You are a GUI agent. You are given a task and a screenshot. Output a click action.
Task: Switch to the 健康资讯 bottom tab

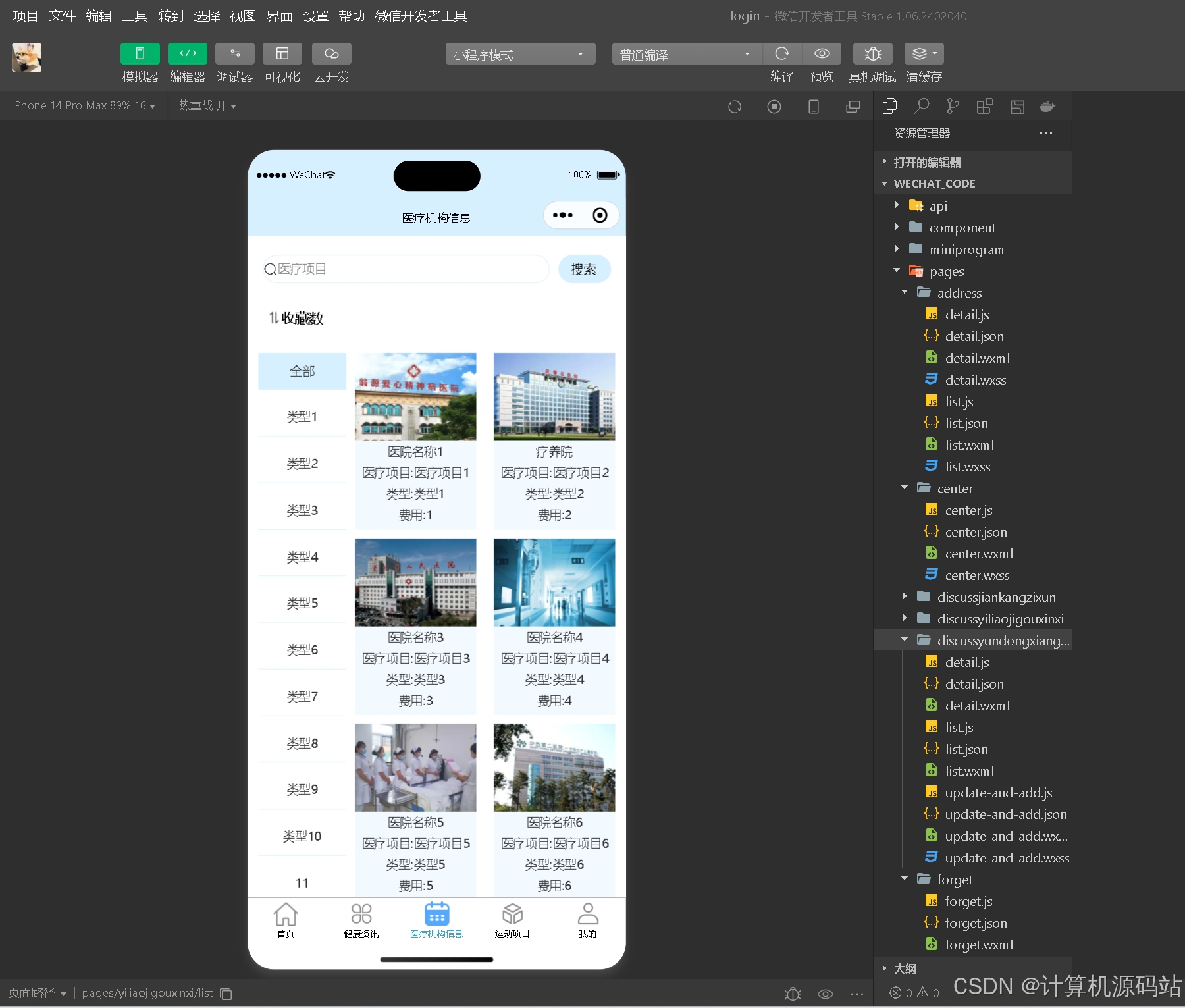point(361,920)
